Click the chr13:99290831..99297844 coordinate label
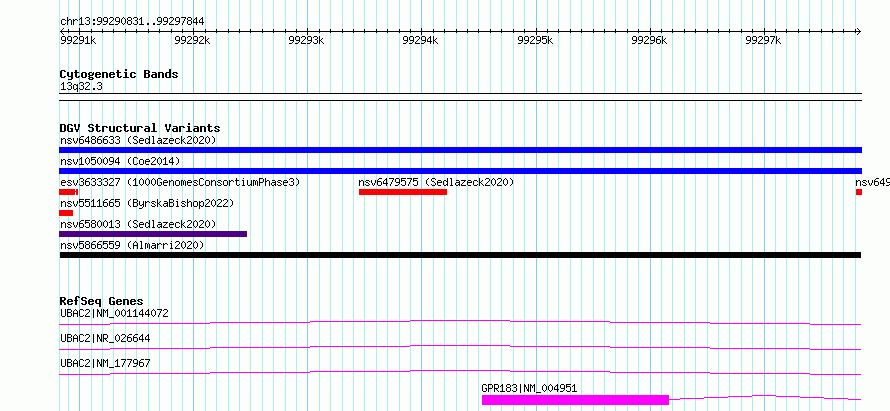This screenshot has width=890, height=411. pos(132,22)
